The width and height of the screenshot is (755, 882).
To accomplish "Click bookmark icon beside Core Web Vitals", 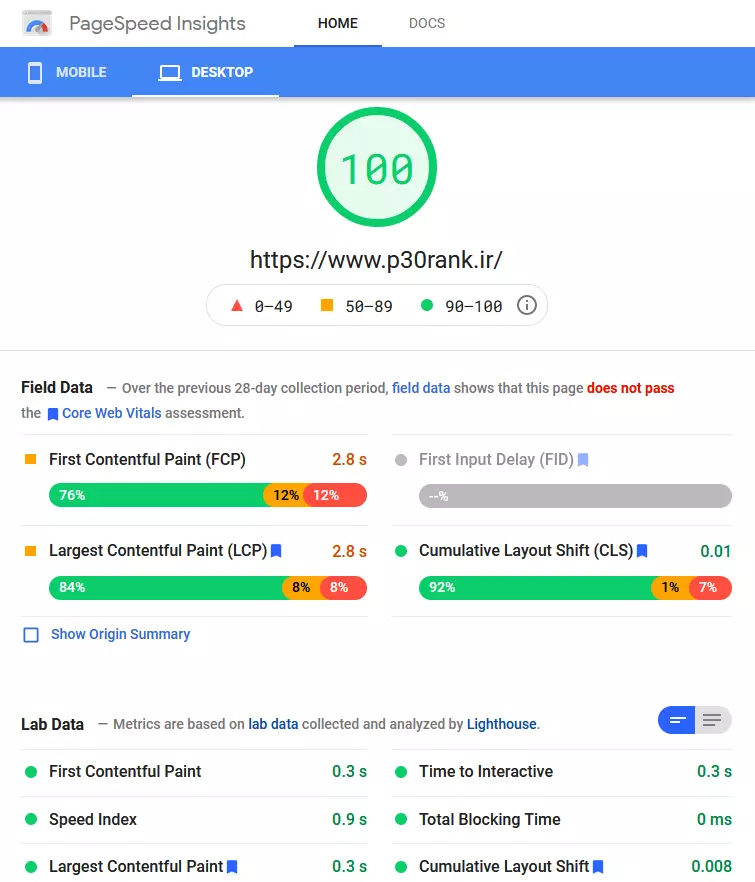I will 53,414.
